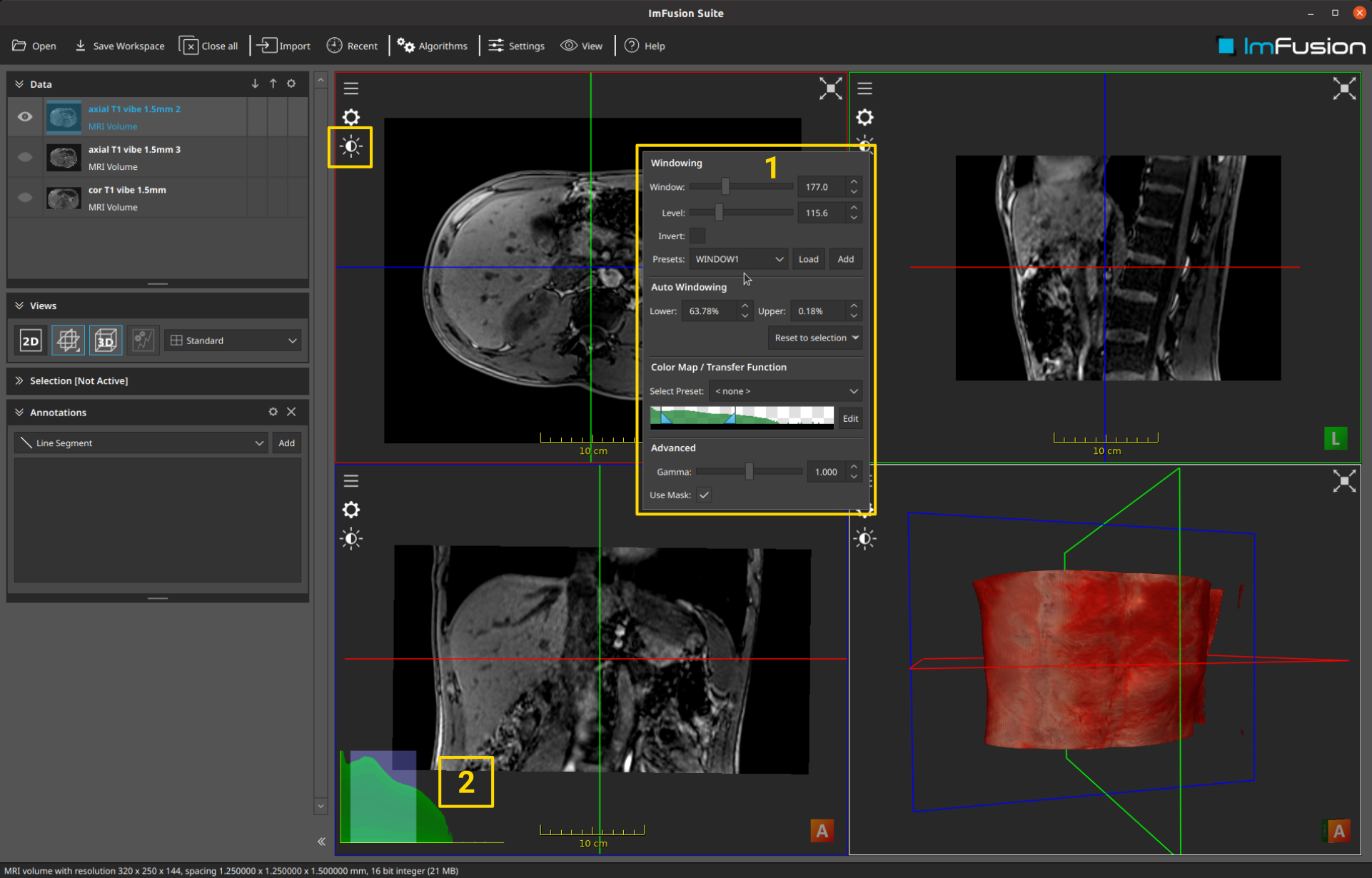Enable the Invert checkbox
The height and width of the screenshot is (878, 1372).
click(x=697, y=236)
